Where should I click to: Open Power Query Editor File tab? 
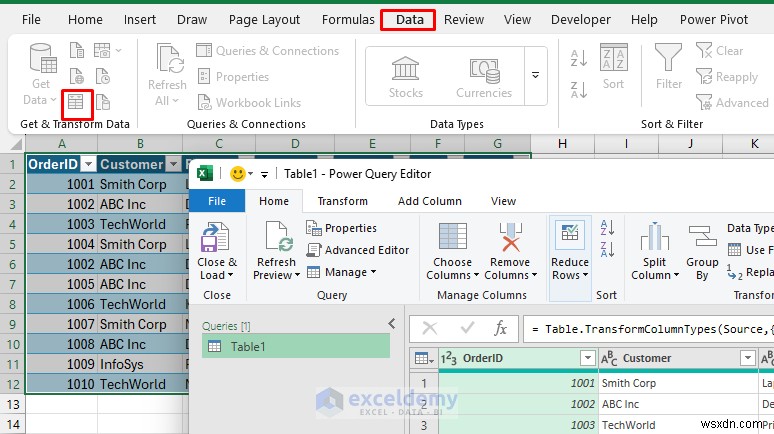(217, 201)
